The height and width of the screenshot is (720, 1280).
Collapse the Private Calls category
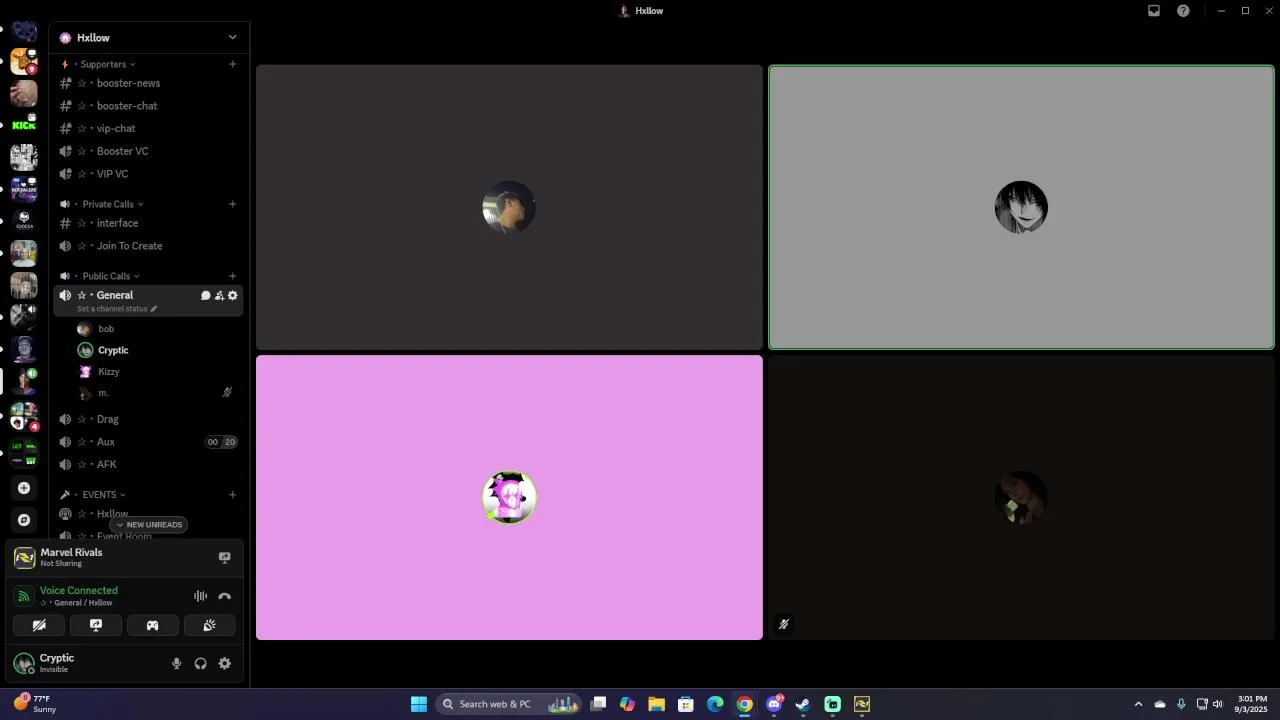click(x=102, y=204)
